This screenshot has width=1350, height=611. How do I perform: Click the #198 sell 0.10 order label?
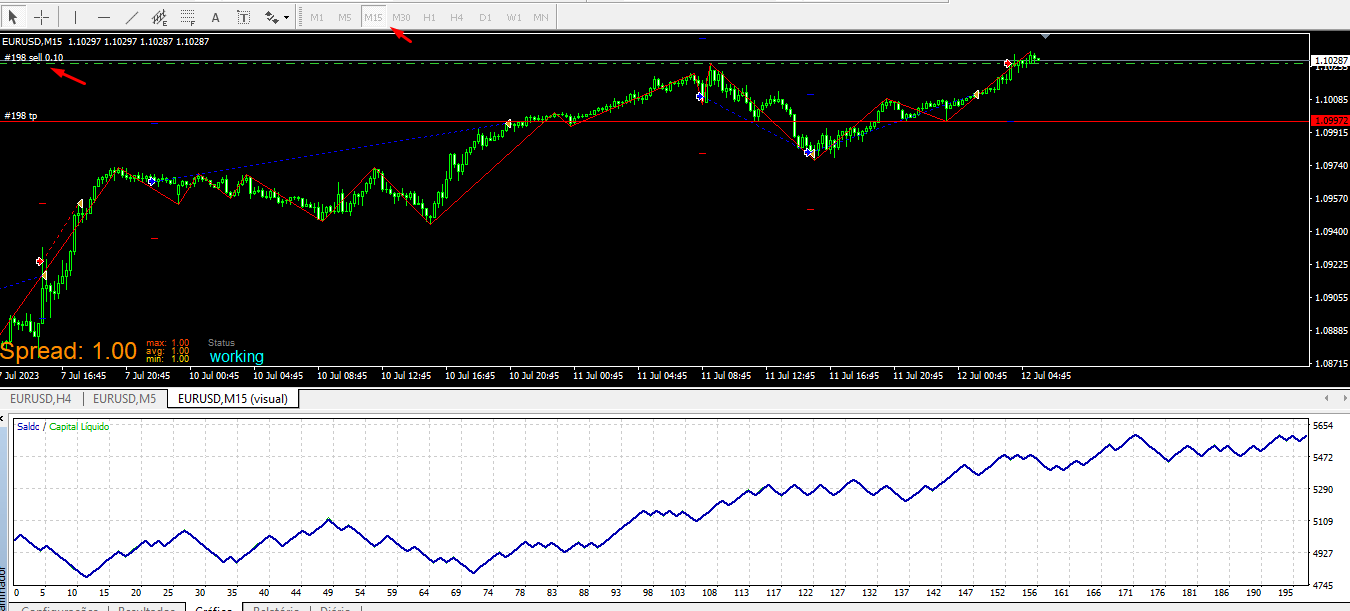34,58
